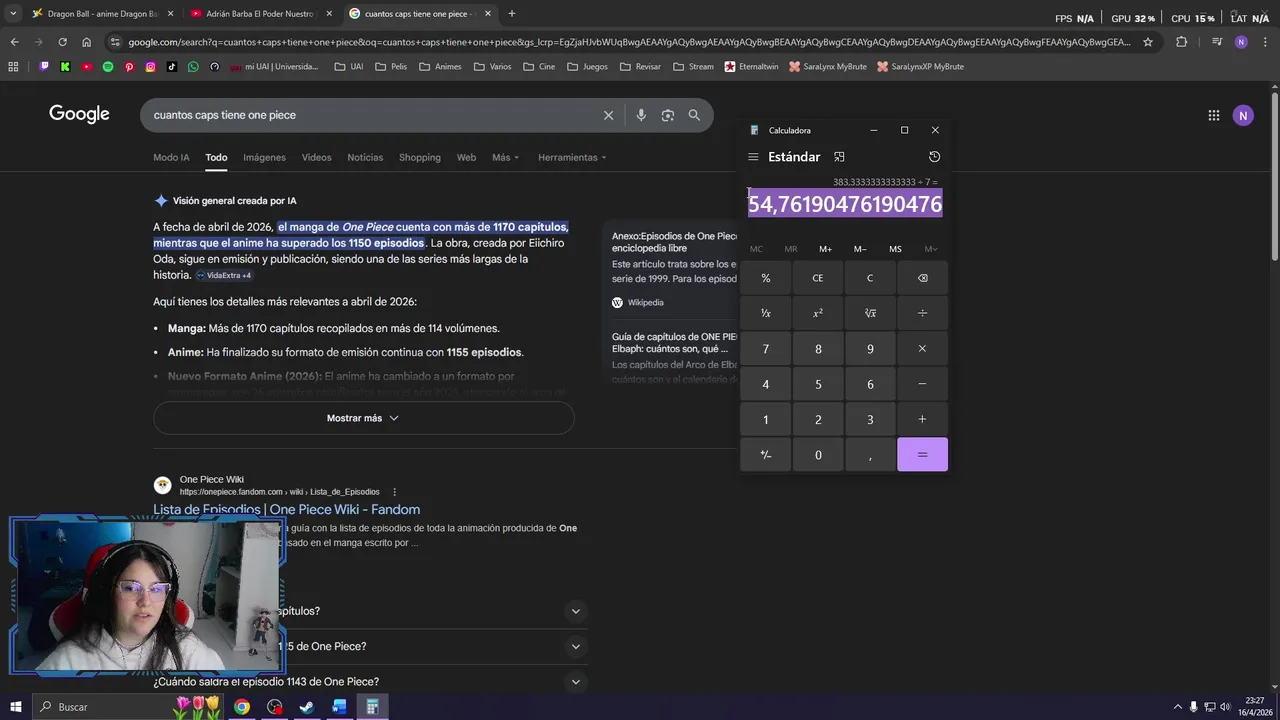Screen dimensions: 1280x720
Task: Clear the Google search box text
Action: click(x=608, y=115)
